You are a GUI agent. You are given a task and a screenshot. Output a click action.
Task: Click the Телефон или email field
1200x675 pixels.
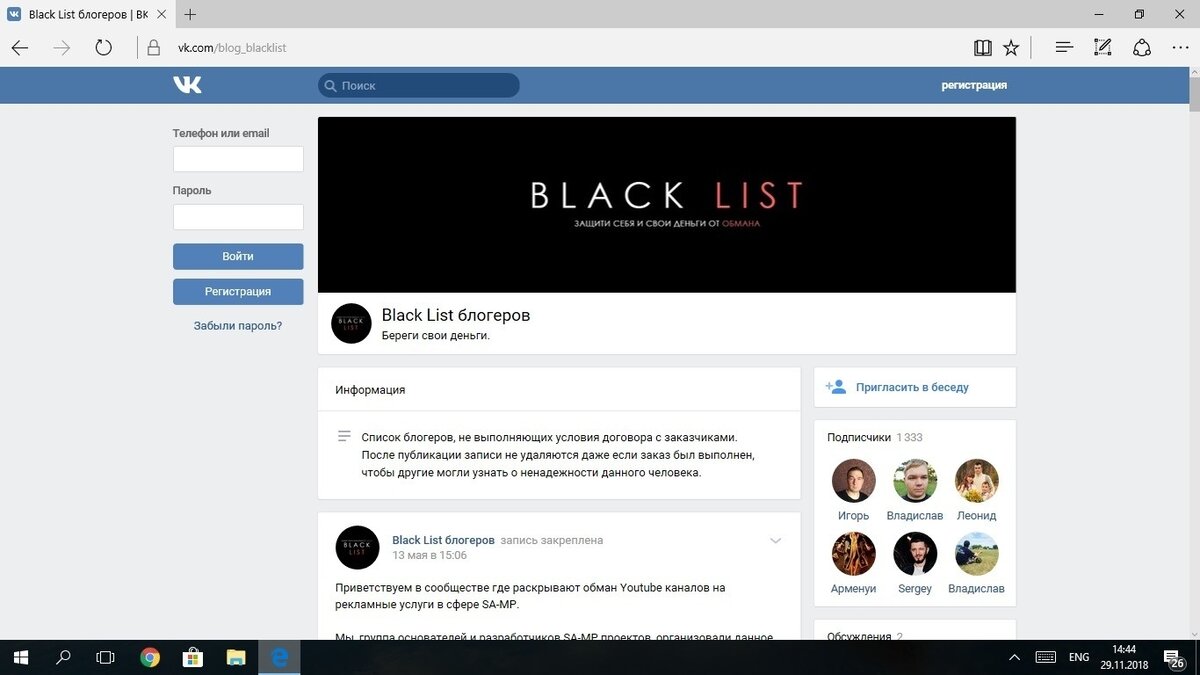(x=238, y=159)
